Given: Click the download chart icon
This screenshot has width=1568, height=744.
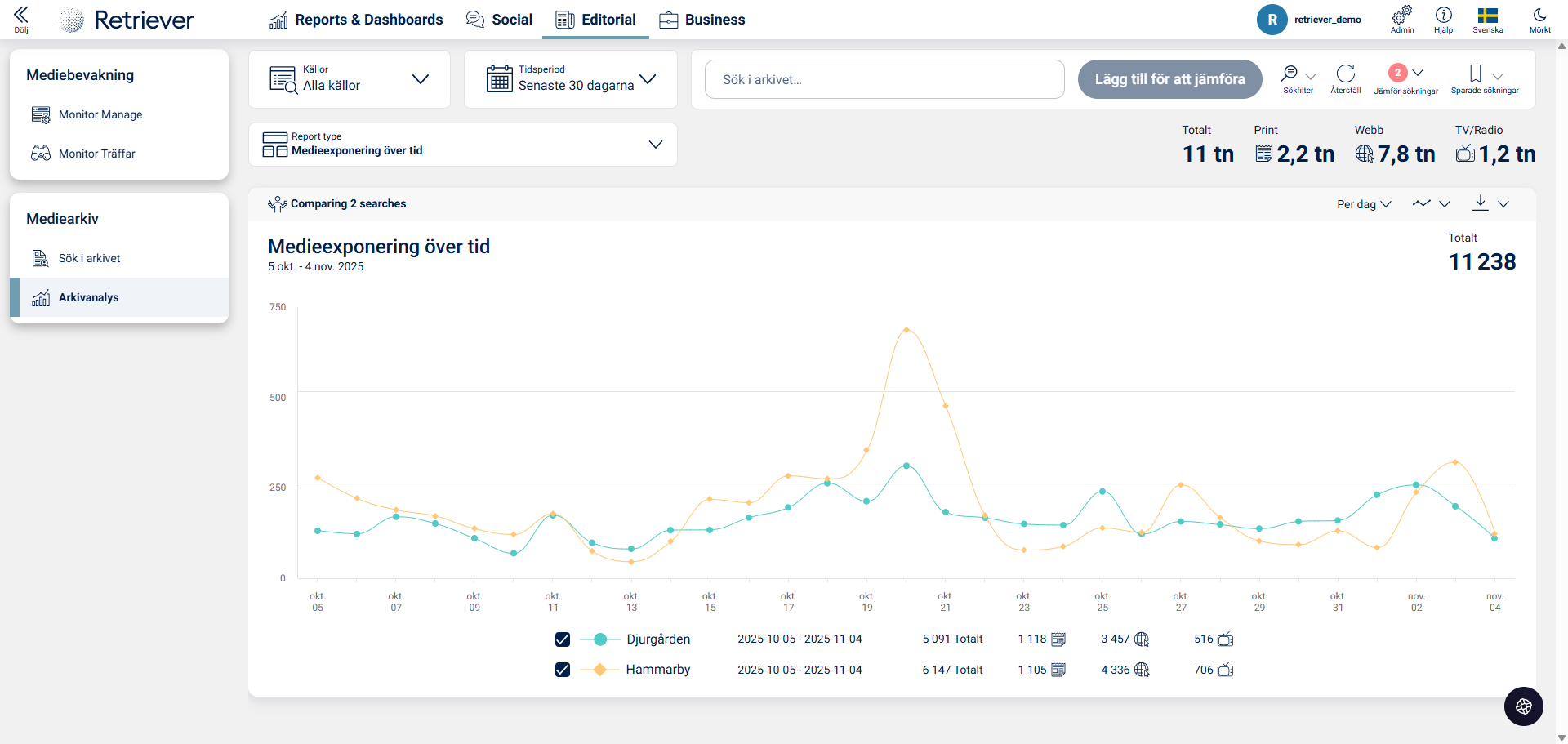Looking at the screenshot, I should pos(1480,203).
